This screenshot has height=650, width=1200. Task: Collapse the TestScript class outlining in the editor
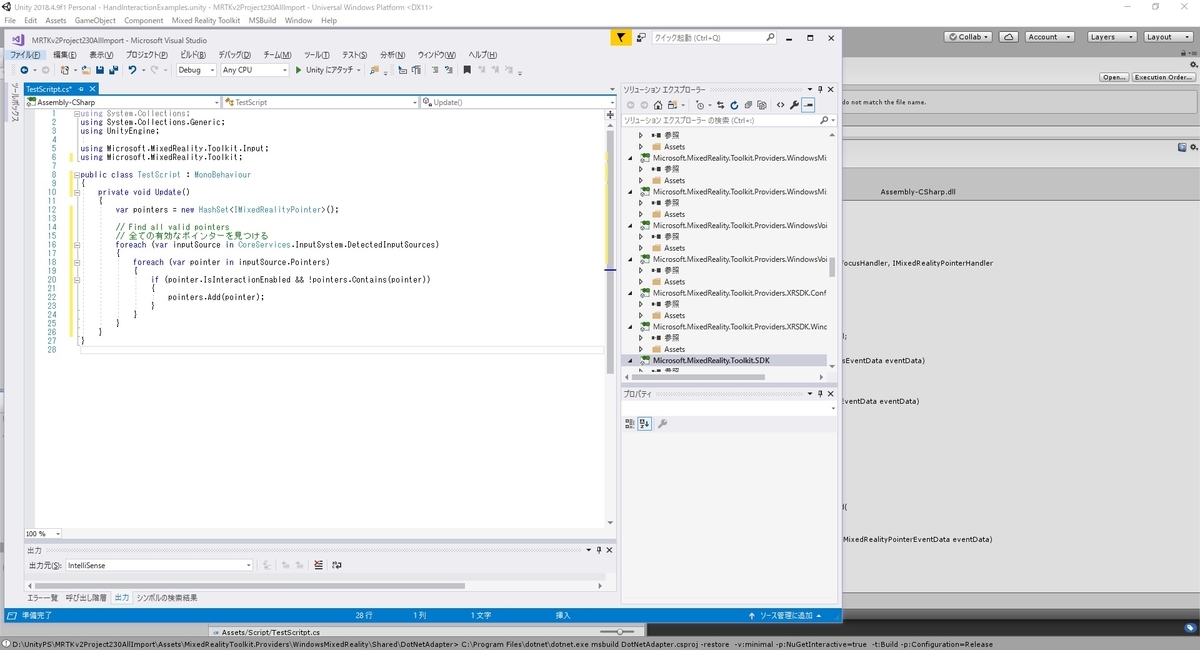[76, 175]
